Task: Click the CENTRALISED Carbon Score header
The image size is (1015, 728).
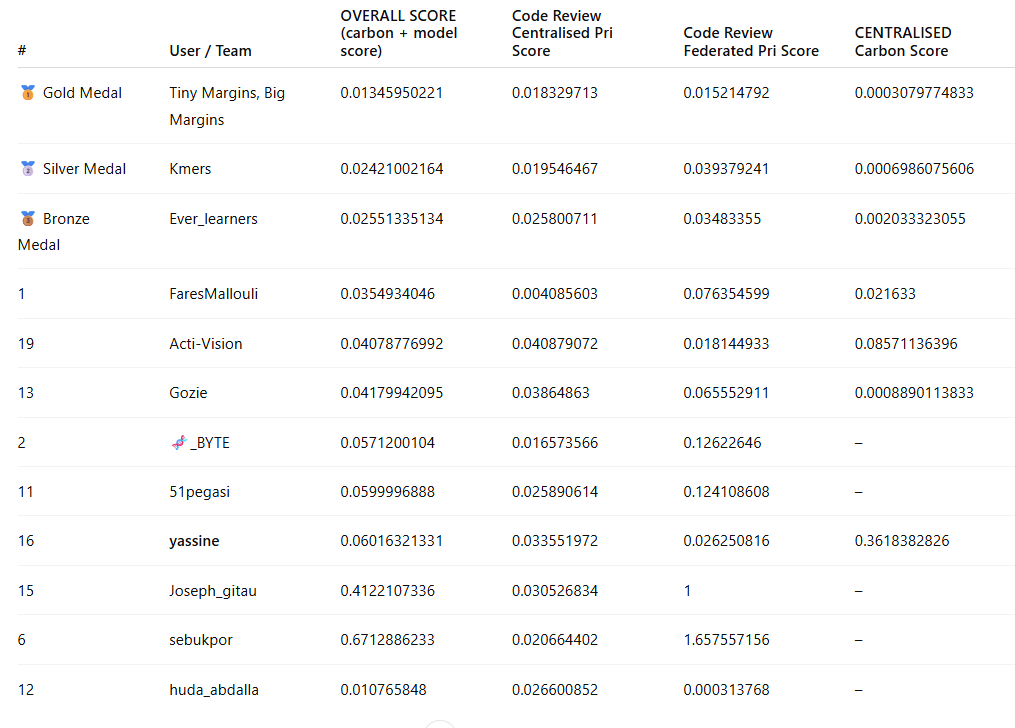Action: (902, 42)
